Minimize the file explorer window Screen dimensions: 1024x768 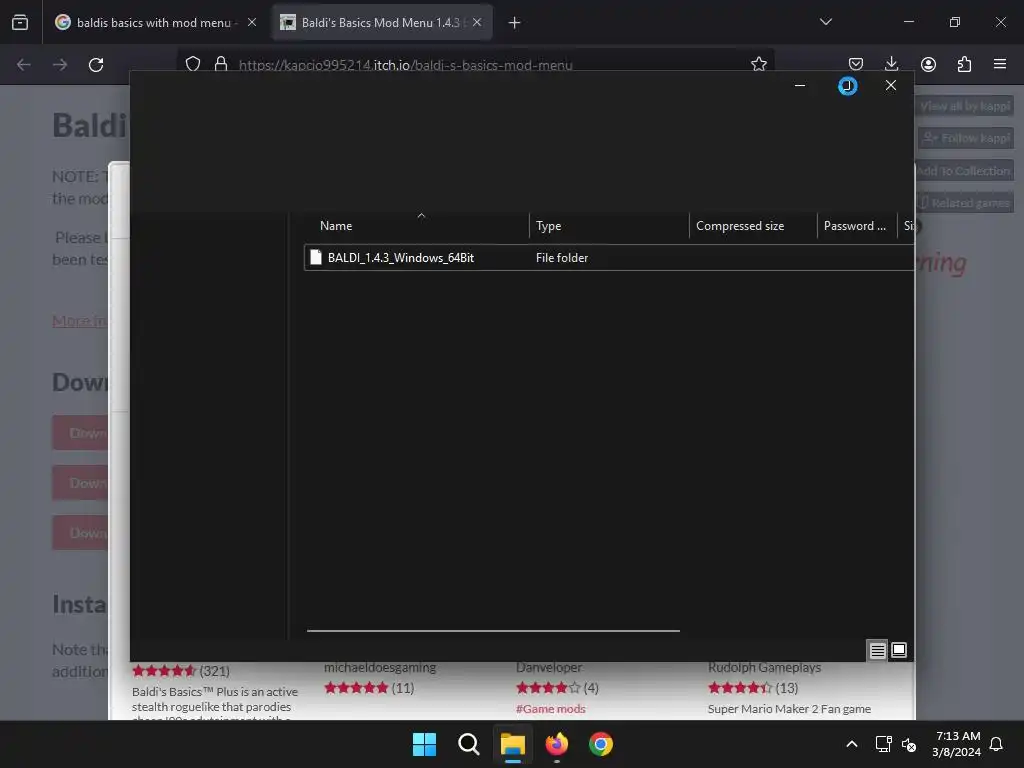[x=799, y=86]
